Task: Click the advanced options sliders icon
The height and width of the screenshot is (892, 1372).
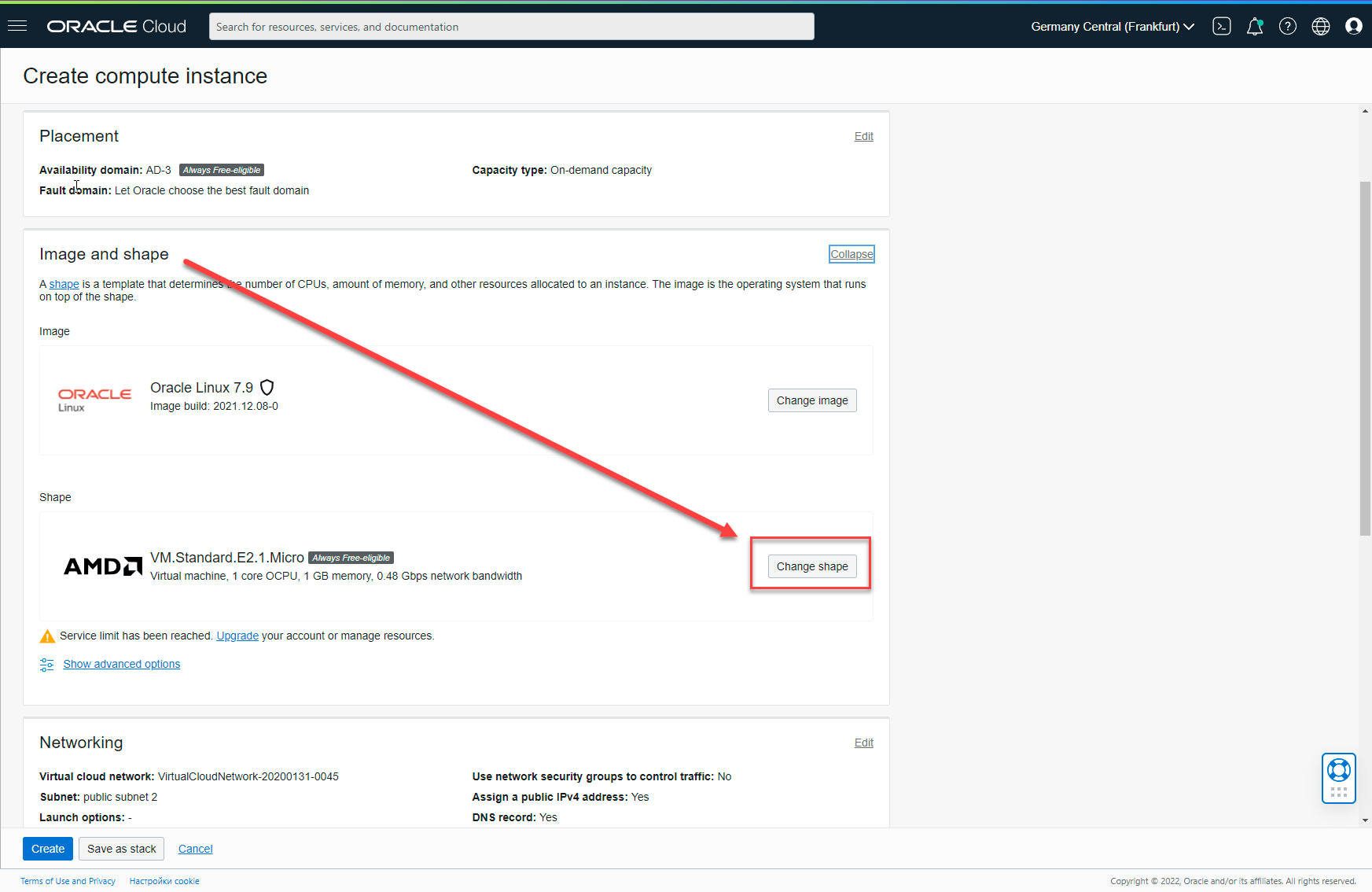Action: (47, 665)
